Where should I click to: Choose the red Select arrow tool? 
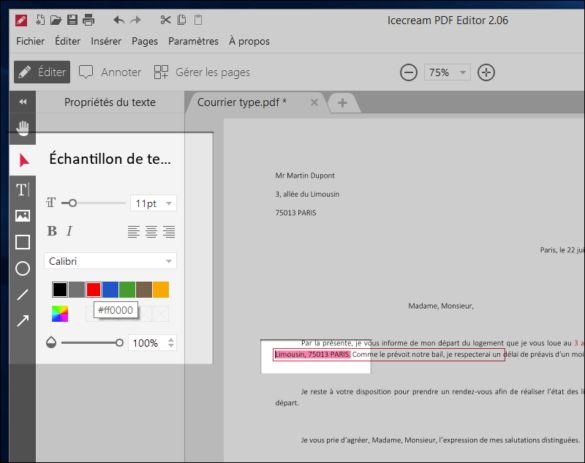tap(24, 160)
